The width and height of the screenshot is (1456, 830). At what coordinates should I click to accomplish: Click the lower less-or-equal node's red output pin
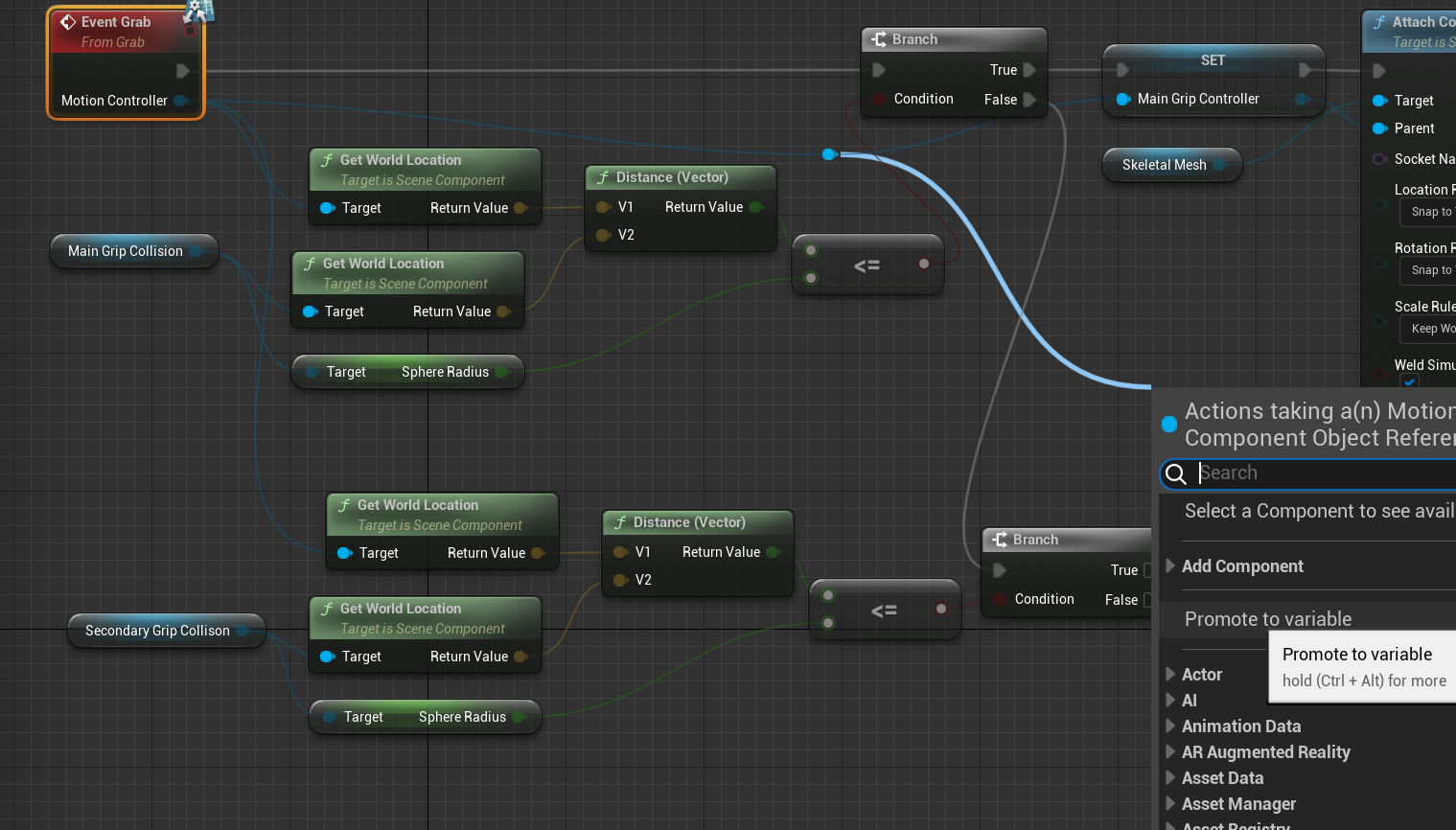point(941,609)
